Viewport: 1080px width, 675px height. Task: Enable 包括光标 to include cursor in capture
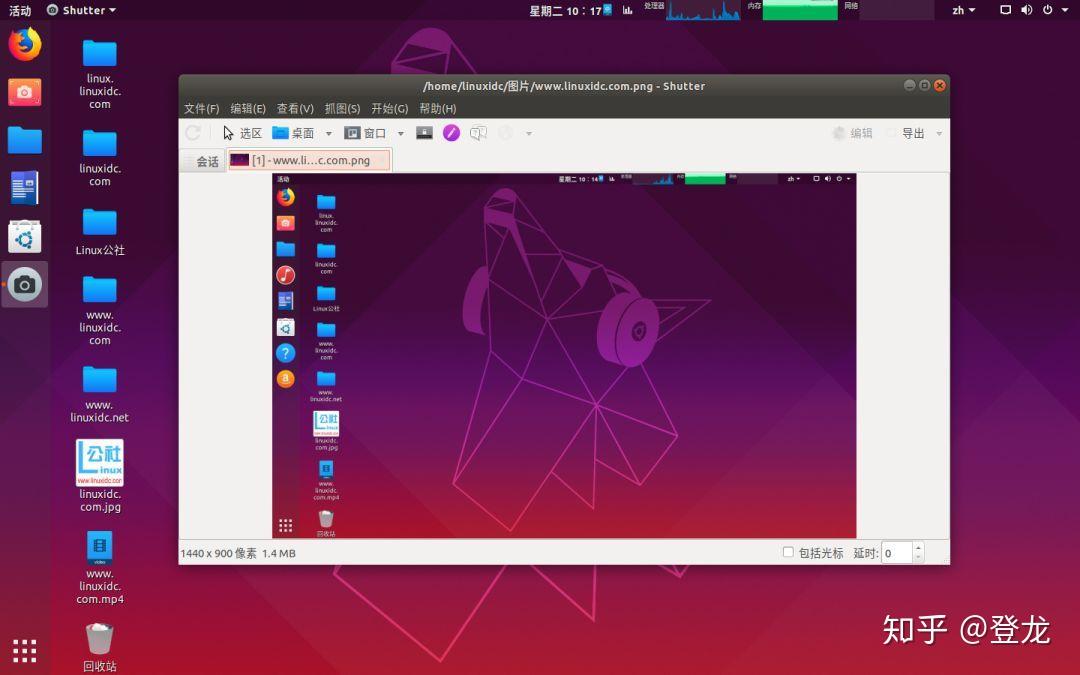pyautogui.click(x=788, y=552)
